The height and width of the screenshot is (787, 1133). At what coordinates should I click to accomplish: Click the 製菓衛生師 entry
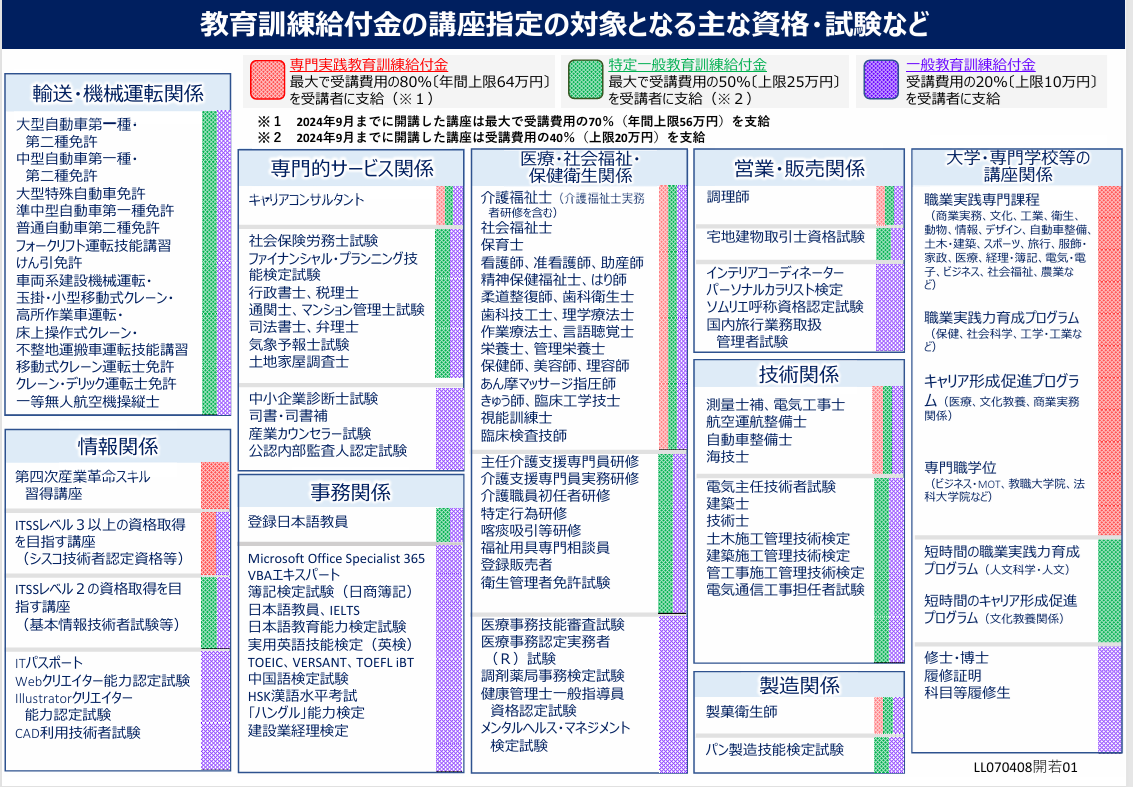tap(742, 712)
